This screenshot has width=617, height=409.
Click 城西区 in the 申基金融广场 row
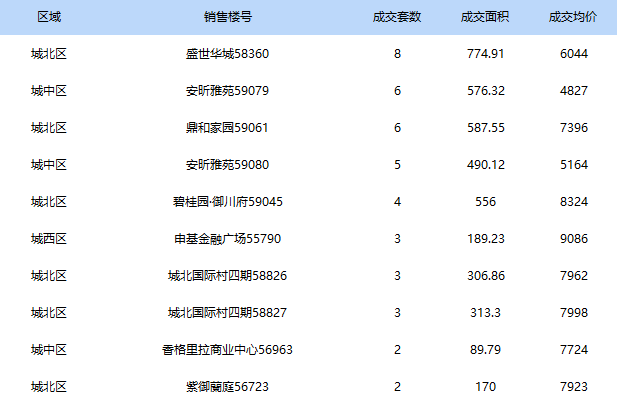coord(49,239)
